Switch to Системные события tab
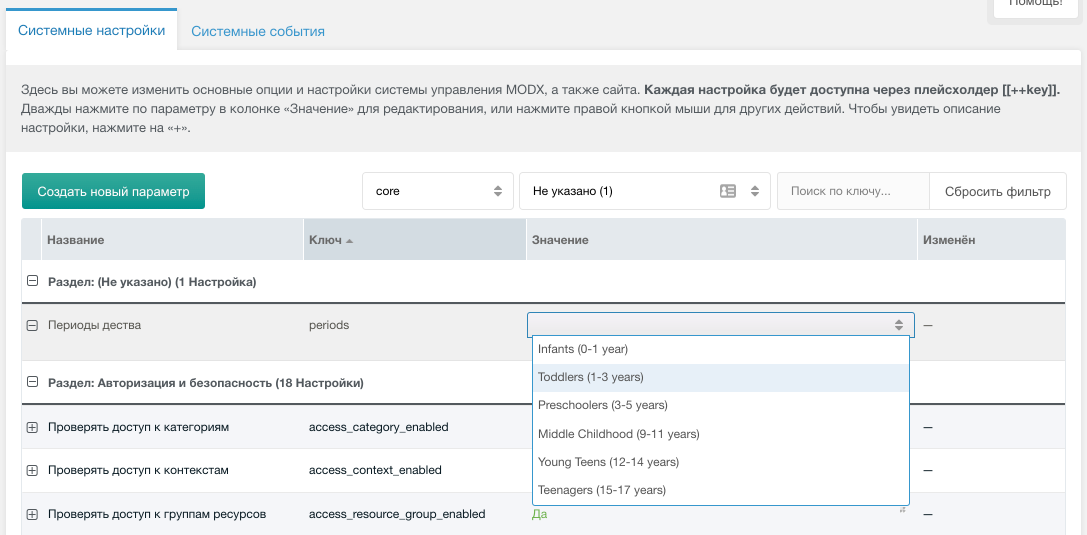The height and width of the screenshot is (535, 1087). point(258,31)
